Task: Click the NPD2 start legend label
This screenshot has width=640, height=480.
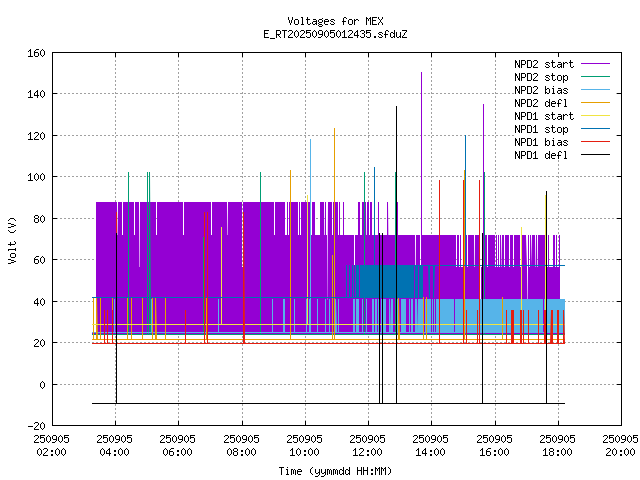Action: click(544, 63)
